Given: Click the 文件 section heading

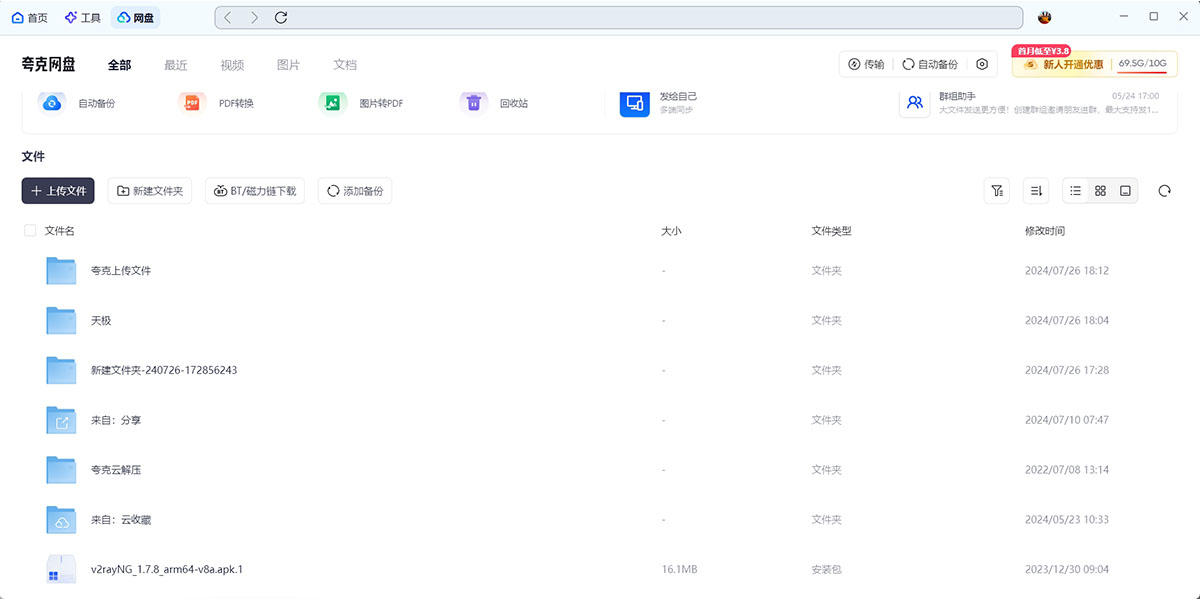Looking at the screenshot, I should tap(33, 157).
